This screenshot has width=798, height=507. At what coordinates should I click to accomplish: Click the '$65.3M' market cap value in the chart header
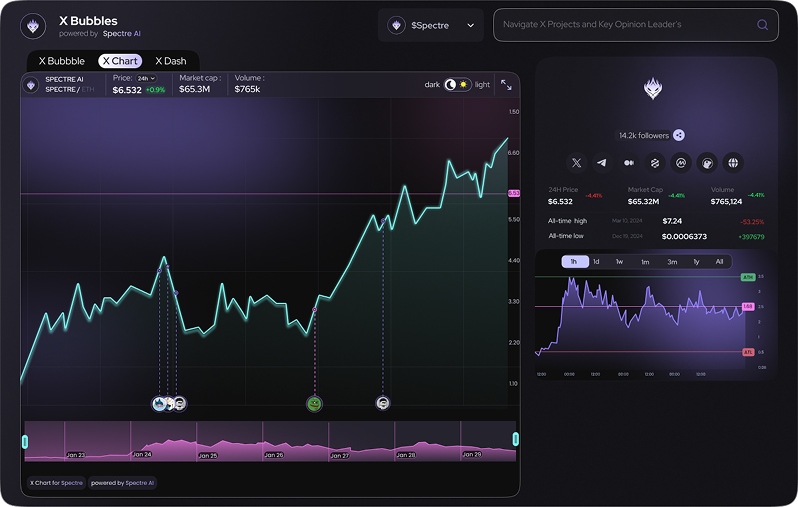[x=194, y=90]
